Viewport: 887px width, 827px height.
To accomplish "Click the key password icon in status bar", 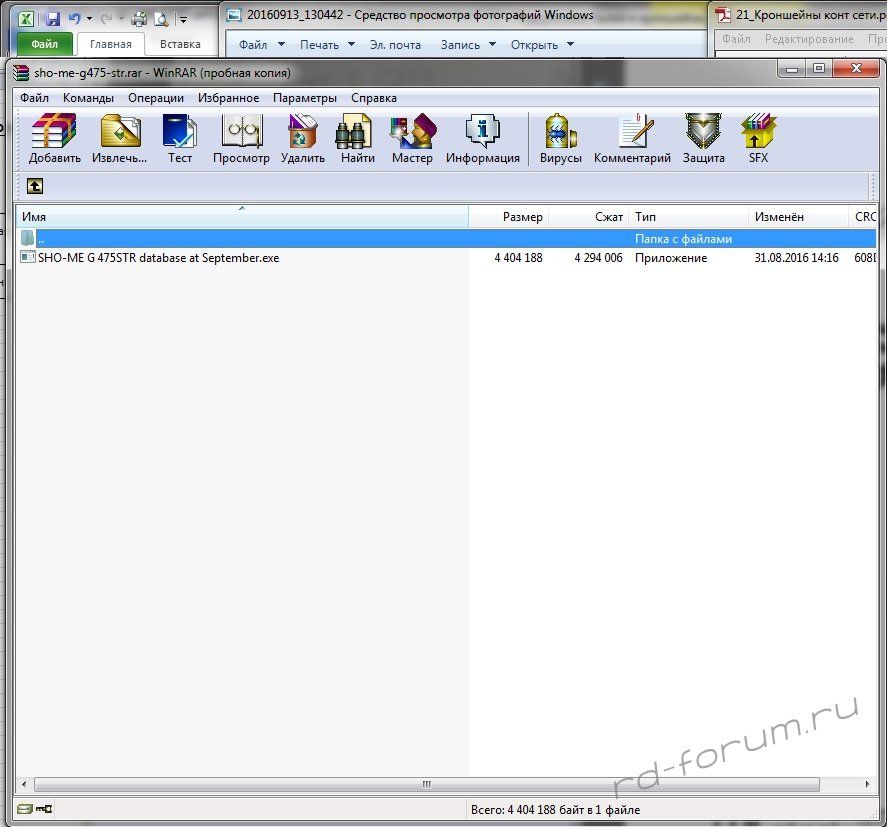I will [44, 809].
